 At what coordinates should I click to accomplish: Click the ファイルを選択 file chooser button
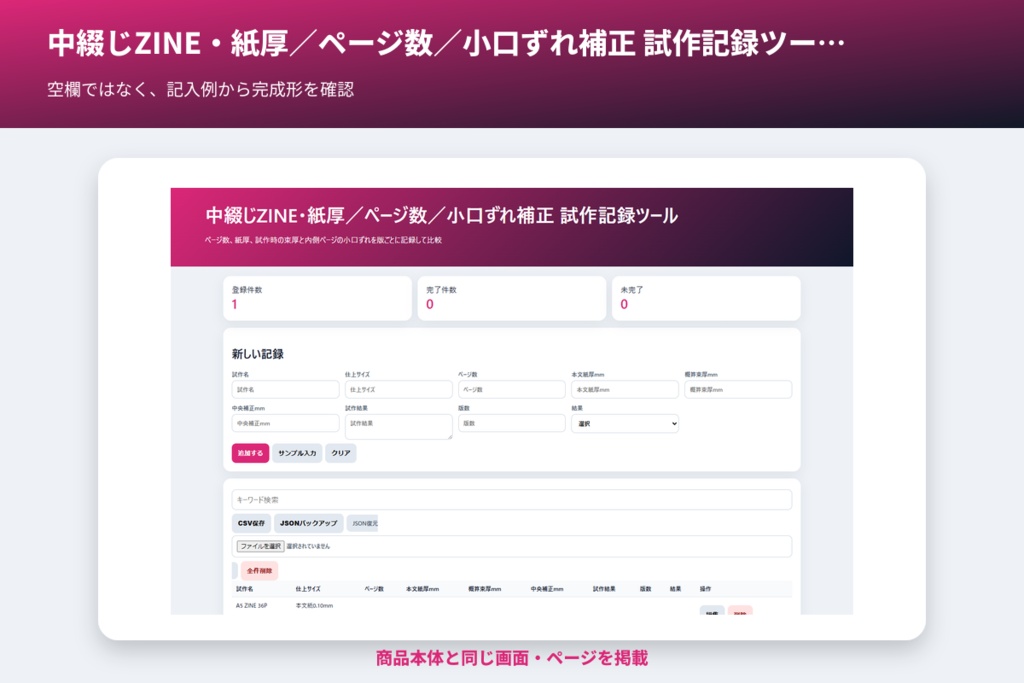pos(260,546)
